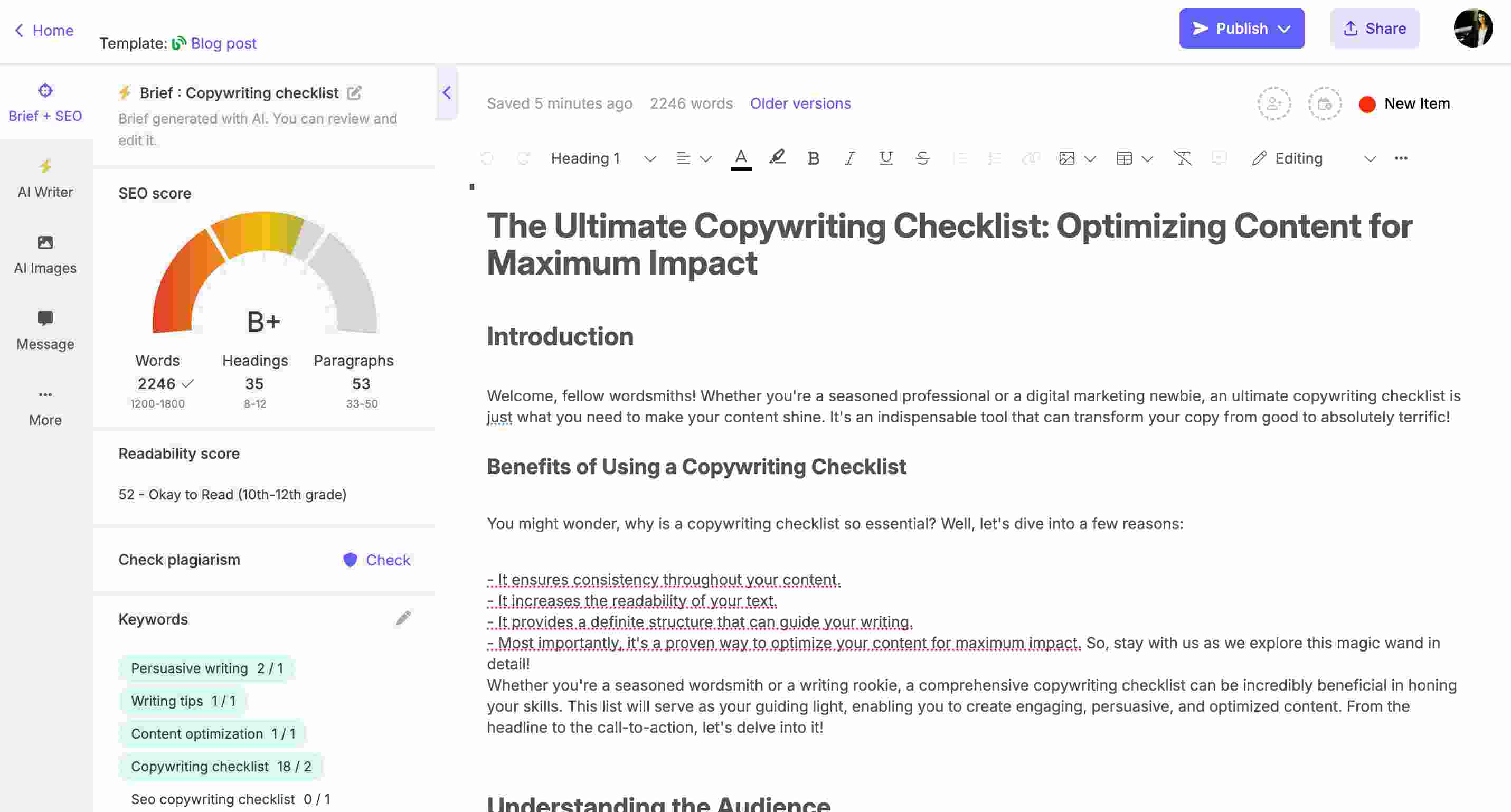Select the Seo copywriting checklist keyword
Image resolution: width=1511 pixels, height=812 pixels.
click(231, 799)
